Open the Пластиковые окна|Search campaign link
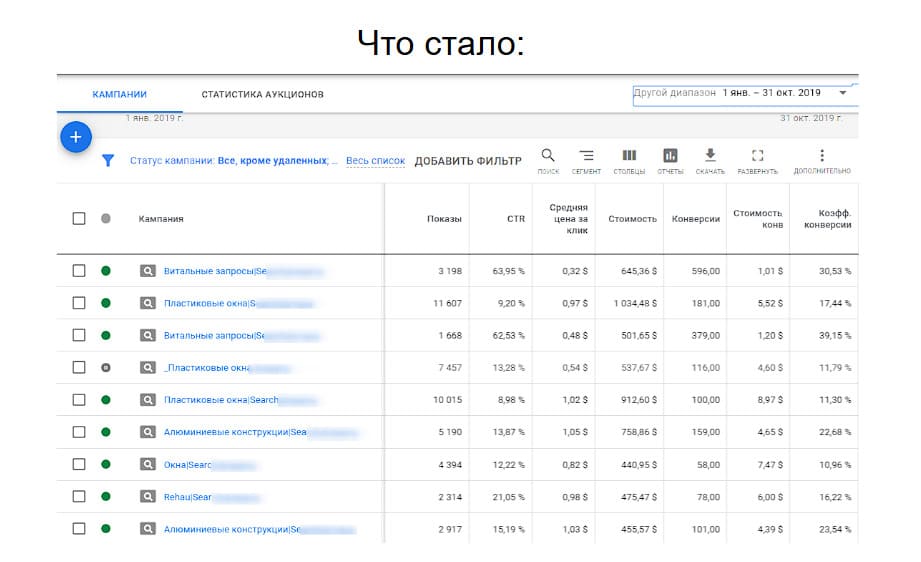This screenshot has width=921, height=562. tap(221, 400)
